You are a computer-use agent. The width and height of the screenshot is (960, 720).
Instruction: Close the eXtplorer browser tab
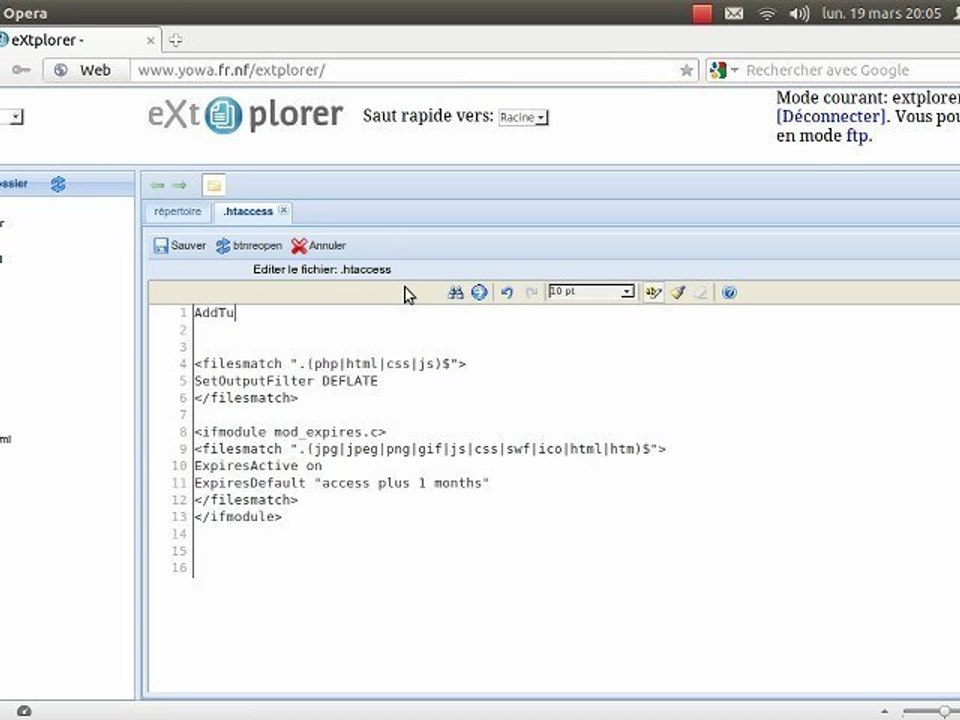[x=151, y=40]
